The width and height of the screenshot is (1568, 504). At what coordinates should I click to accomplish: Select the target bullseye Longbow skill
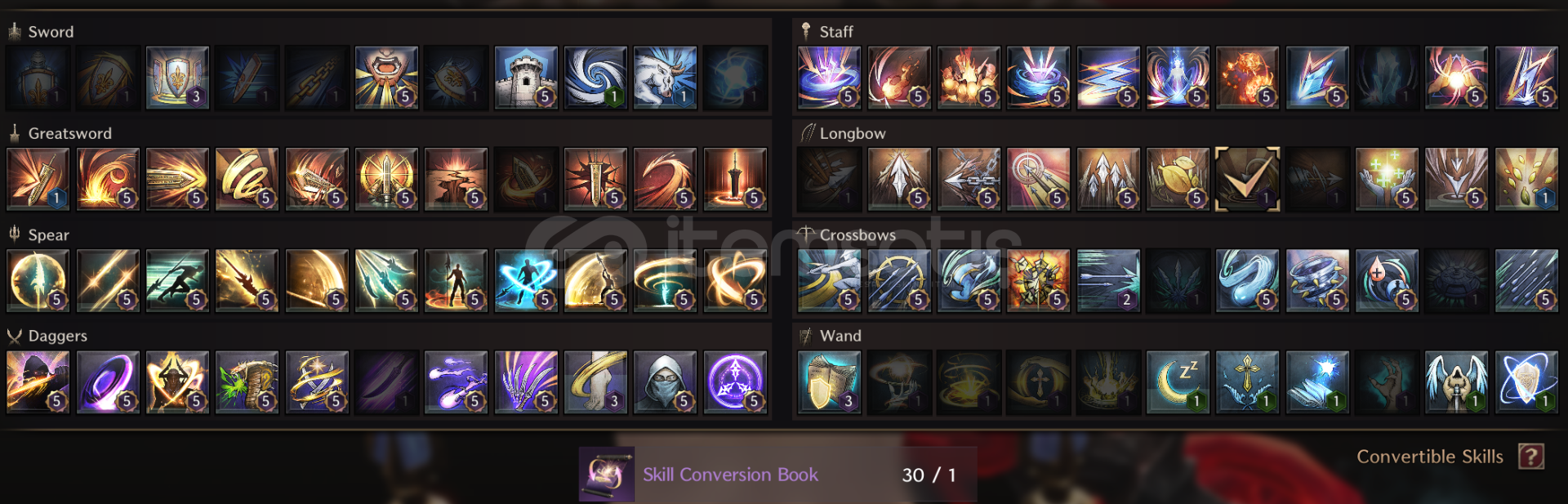1038,179
